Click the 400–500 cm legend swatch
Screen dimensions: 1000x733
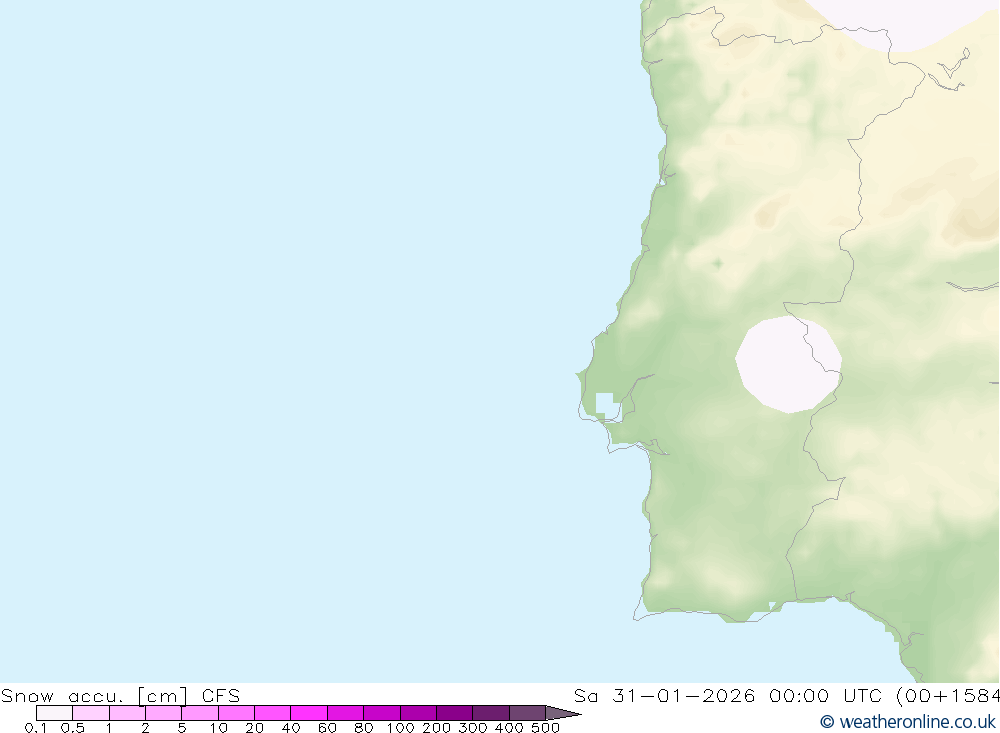[x=527, y=713]
